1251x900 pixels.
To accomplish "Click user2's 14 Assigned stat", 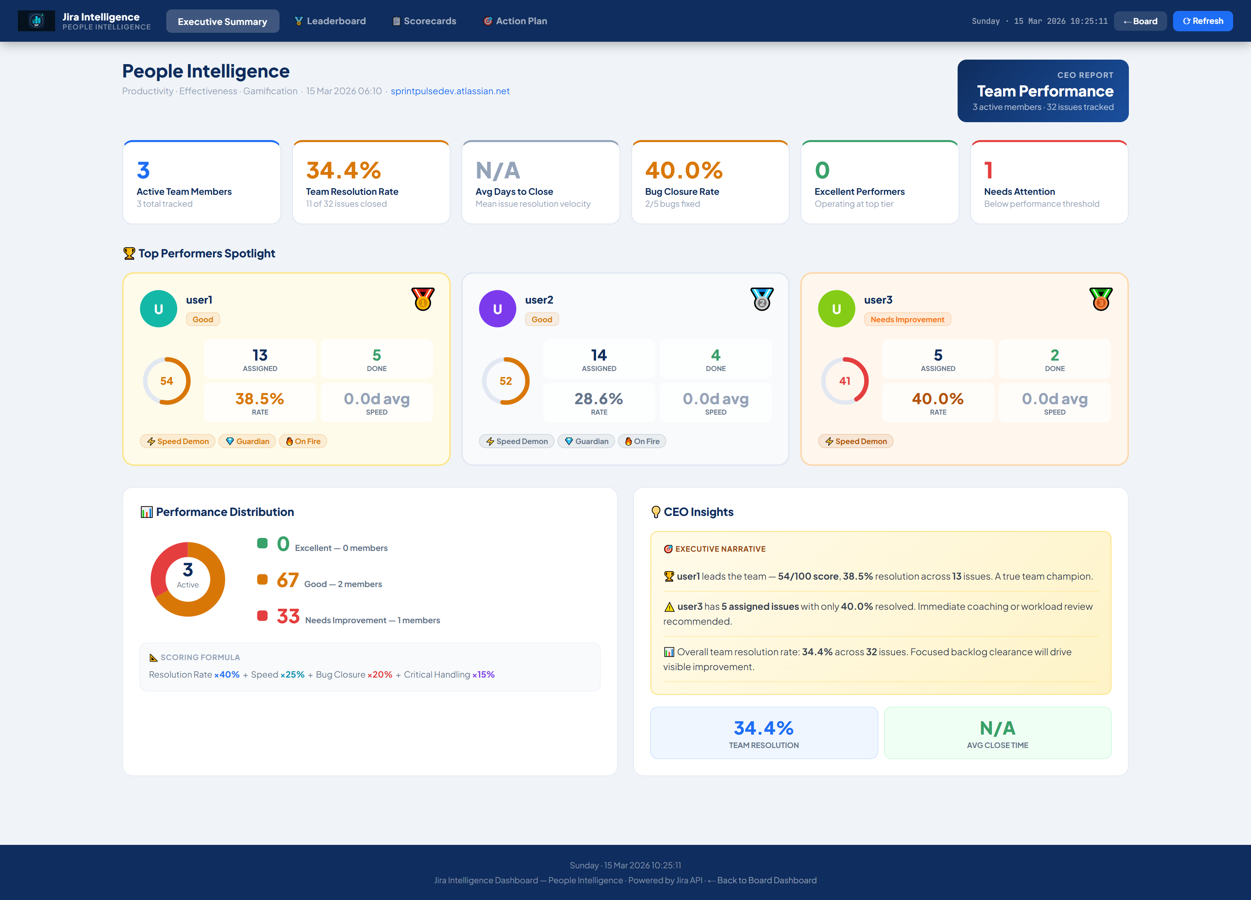I will (599, 359).
